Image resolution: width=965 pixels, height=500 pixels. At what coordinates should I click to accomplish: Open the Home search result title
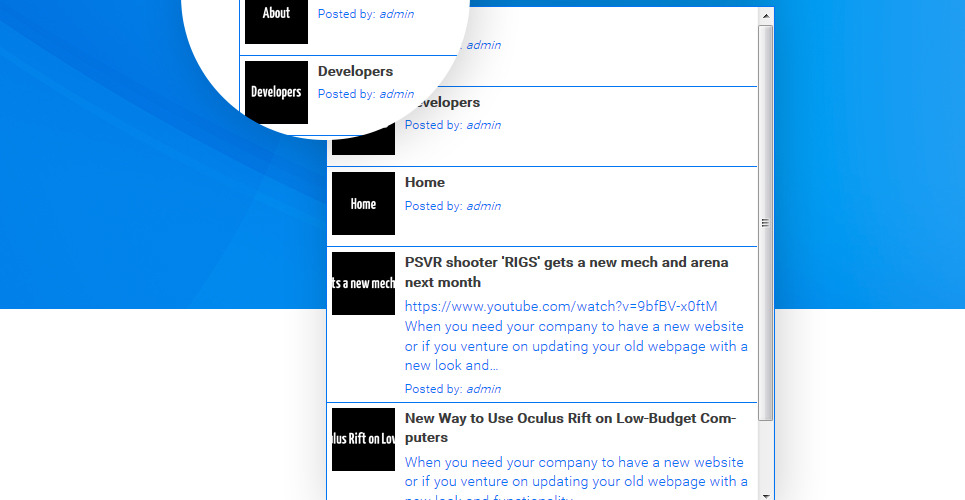(425, 183)
